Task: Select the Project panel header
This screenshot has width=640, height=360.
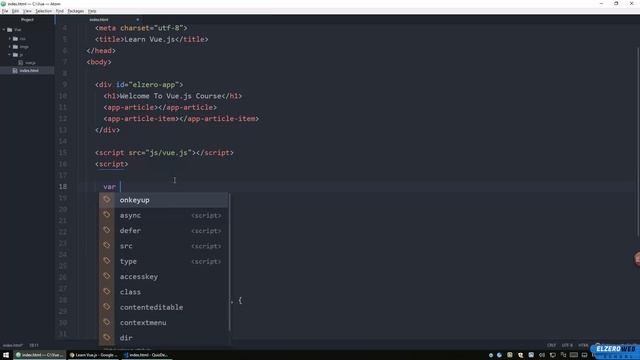Action: [27, 20]
